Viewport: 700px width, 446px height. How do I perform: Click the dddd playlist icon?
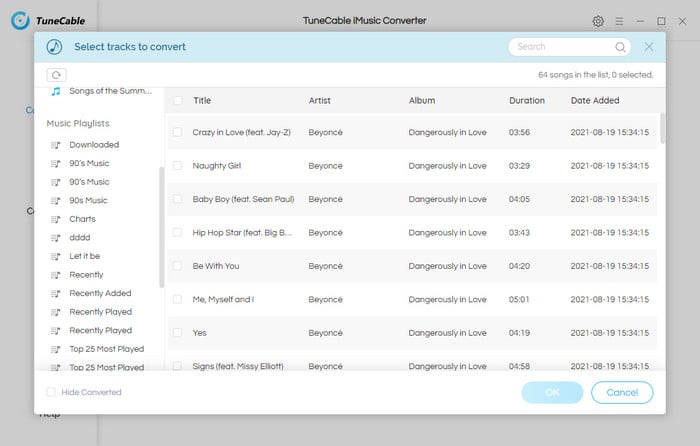click(55, 238)
